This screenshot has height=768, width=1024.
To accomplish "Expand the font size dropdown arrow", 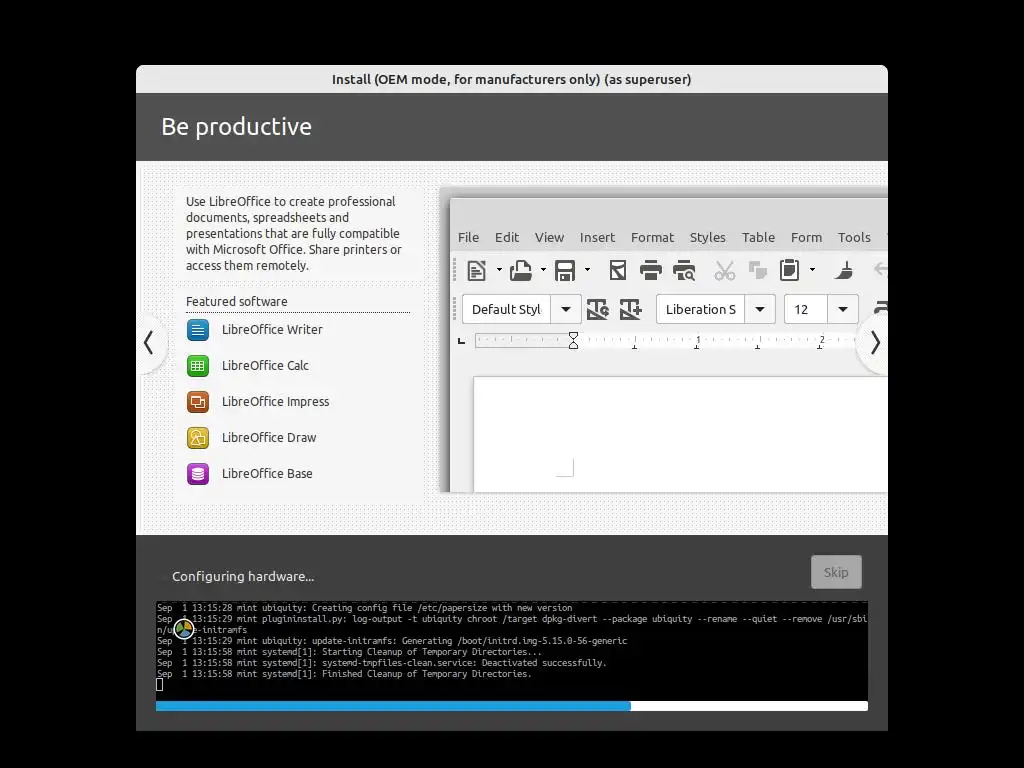I will 842,310.
